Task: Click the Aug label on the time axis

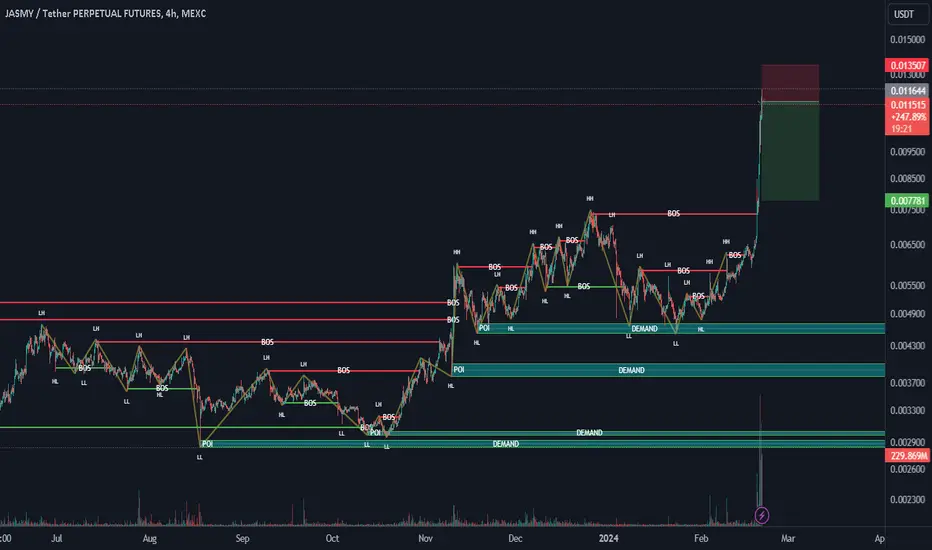Action: [x=150, y=538]
